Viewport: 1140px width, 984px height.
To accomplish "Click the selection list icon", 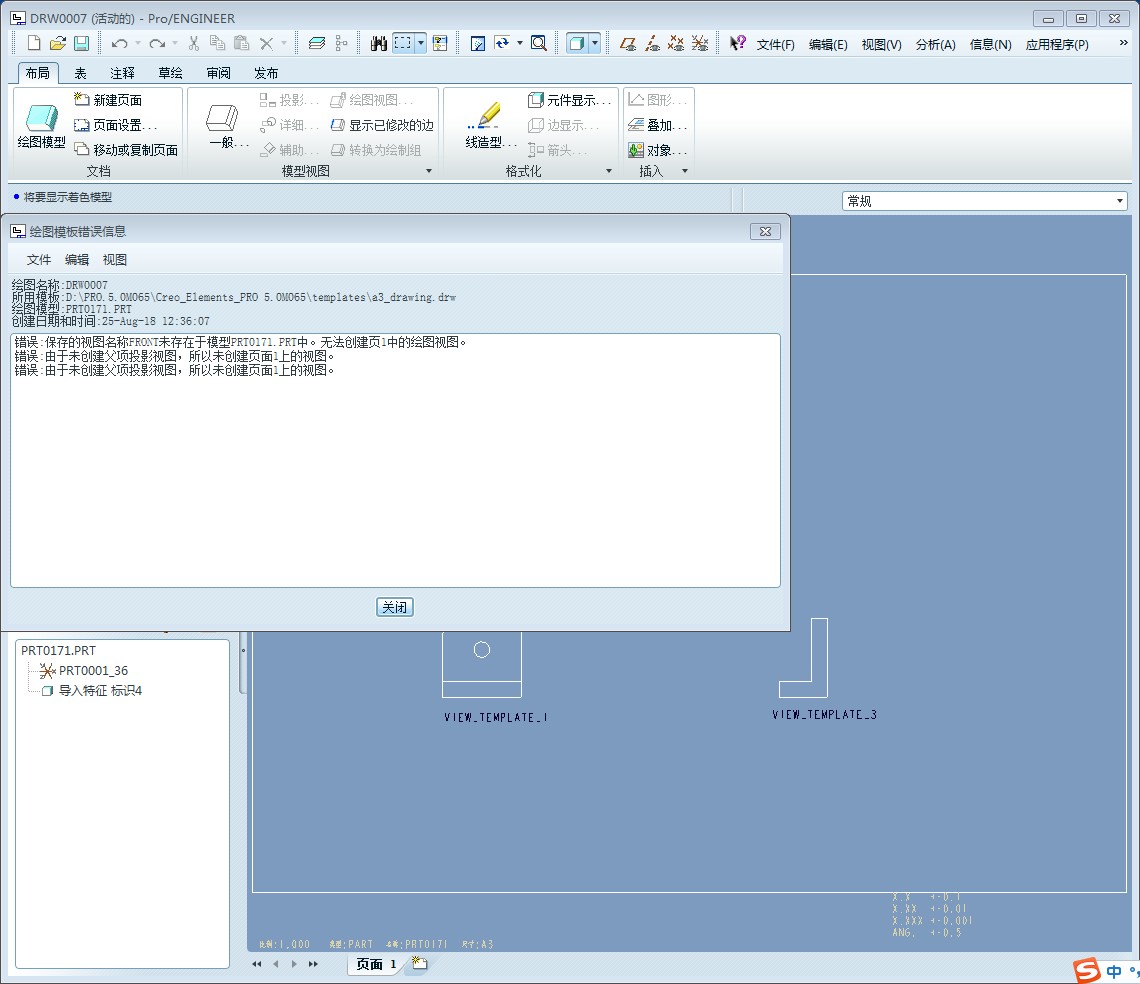I will coord(440,44).
